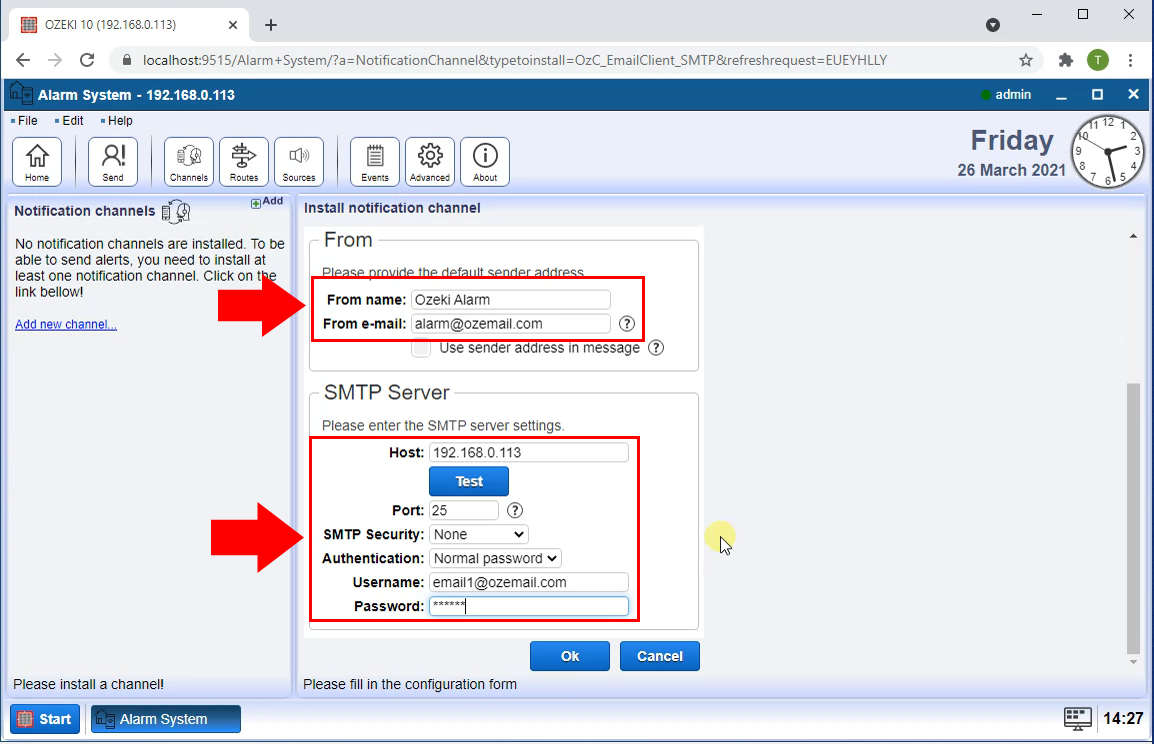Click the scrollbar down arrow
The image size is (1154, 744).
tap(1133, 662)
